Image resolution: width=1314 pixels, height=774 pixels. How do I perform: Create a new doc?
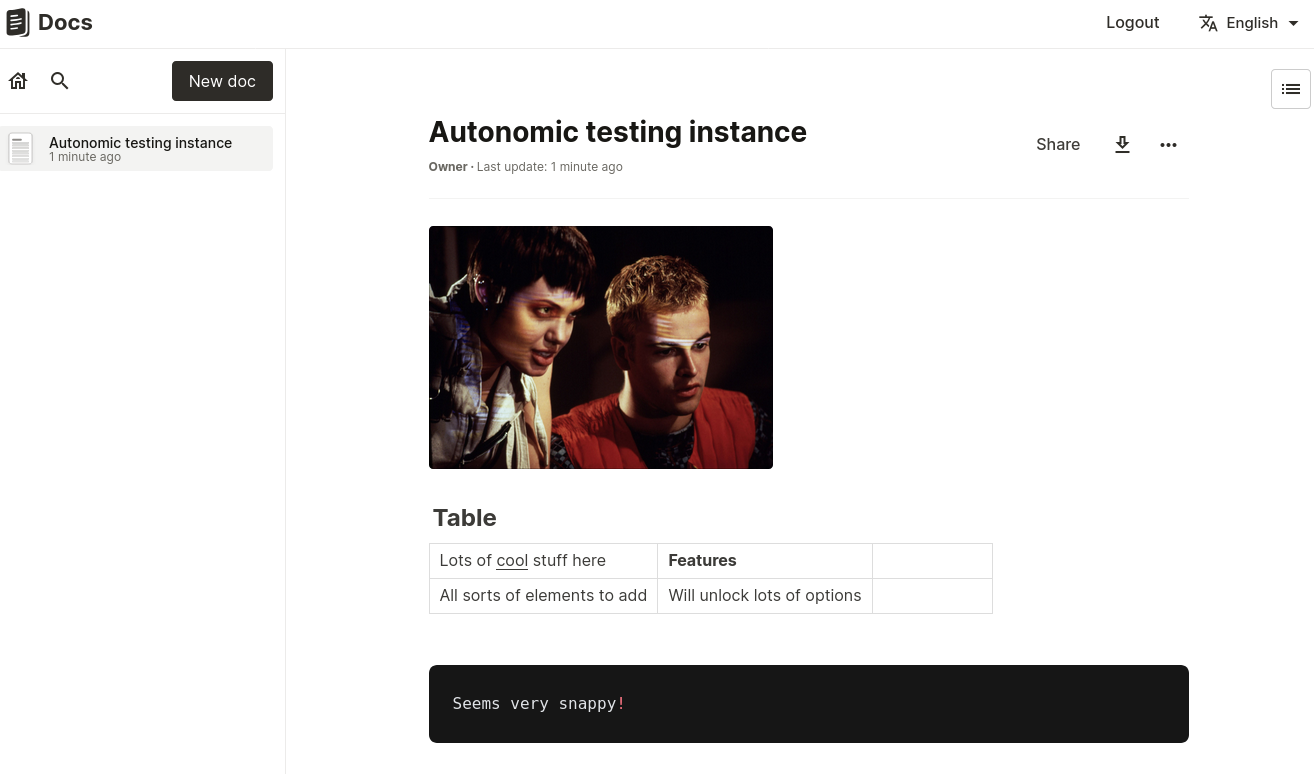(222, 81)
